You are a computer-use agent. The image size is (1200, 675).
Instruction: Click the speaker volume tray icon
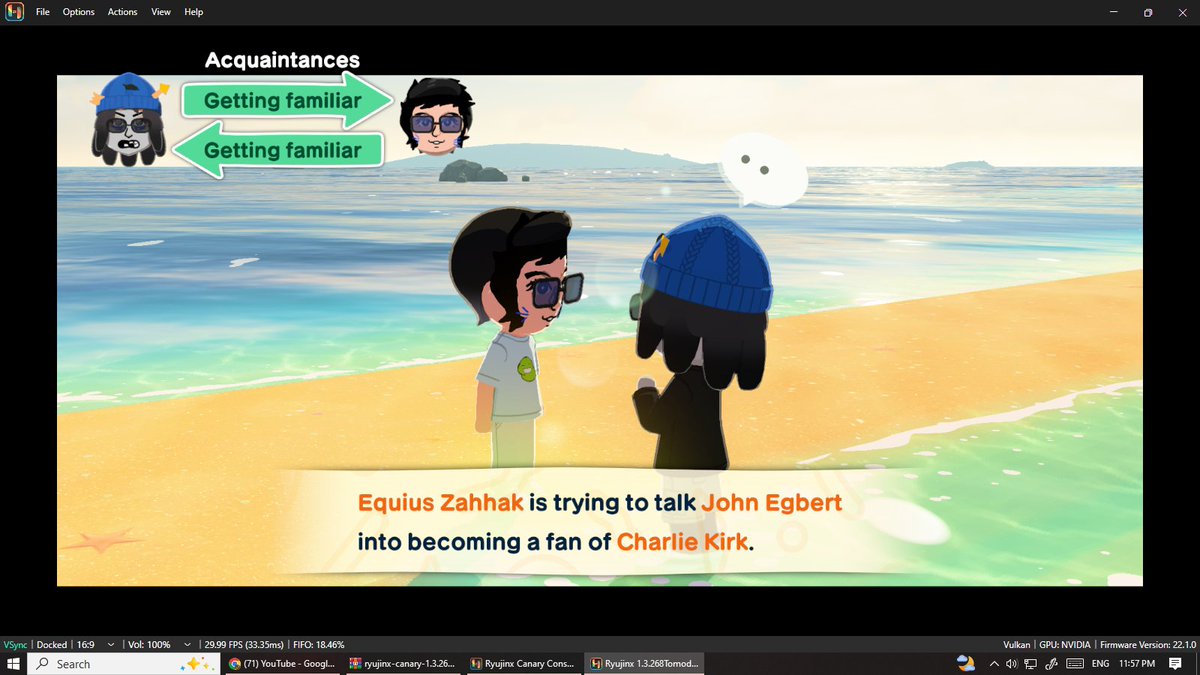pos(1012,664)
